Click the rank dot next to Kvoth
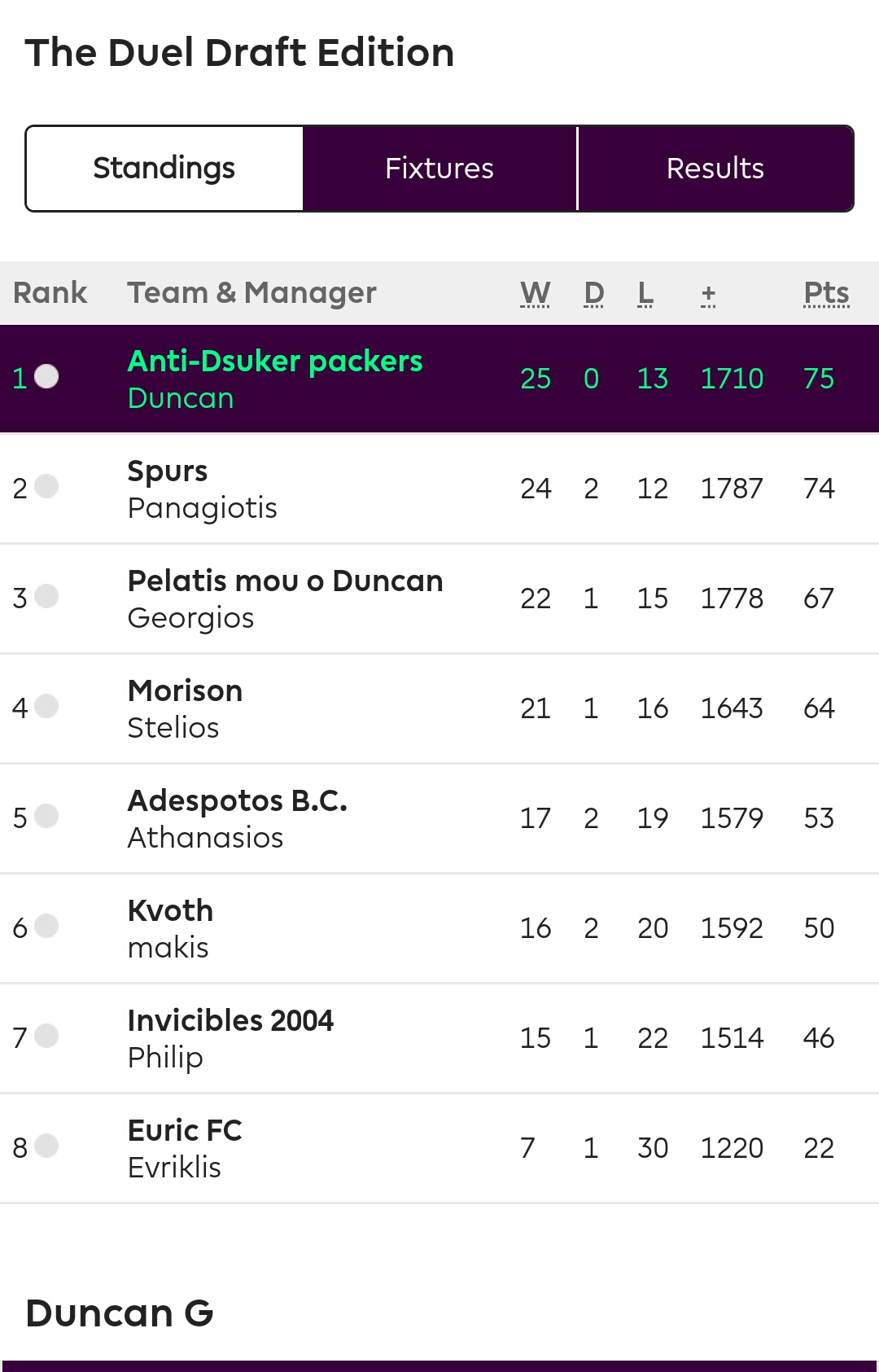 tap(46, 926)
